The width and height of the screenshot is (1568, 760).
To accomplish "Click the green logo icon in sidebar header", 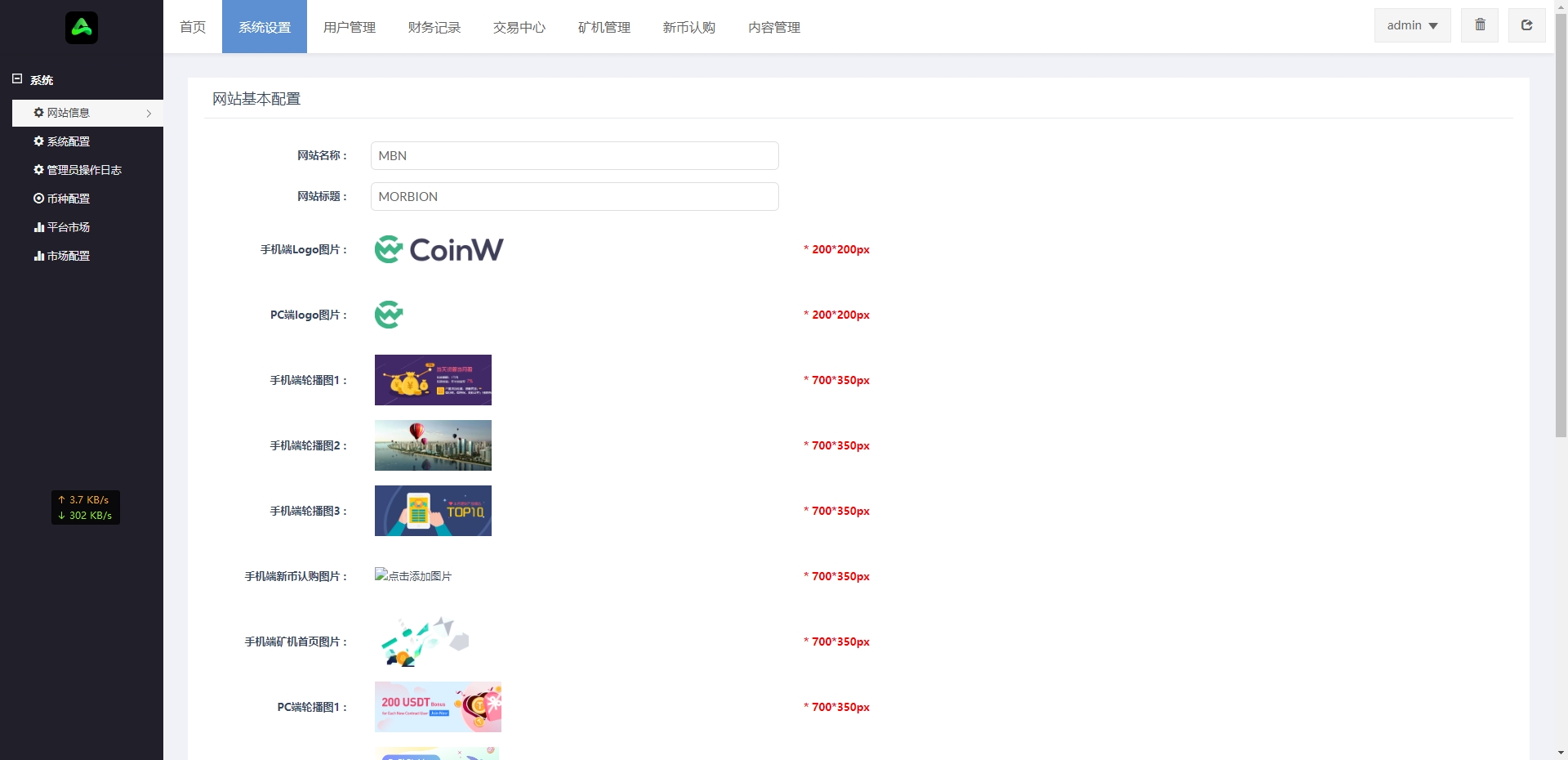I will point(82,28).
